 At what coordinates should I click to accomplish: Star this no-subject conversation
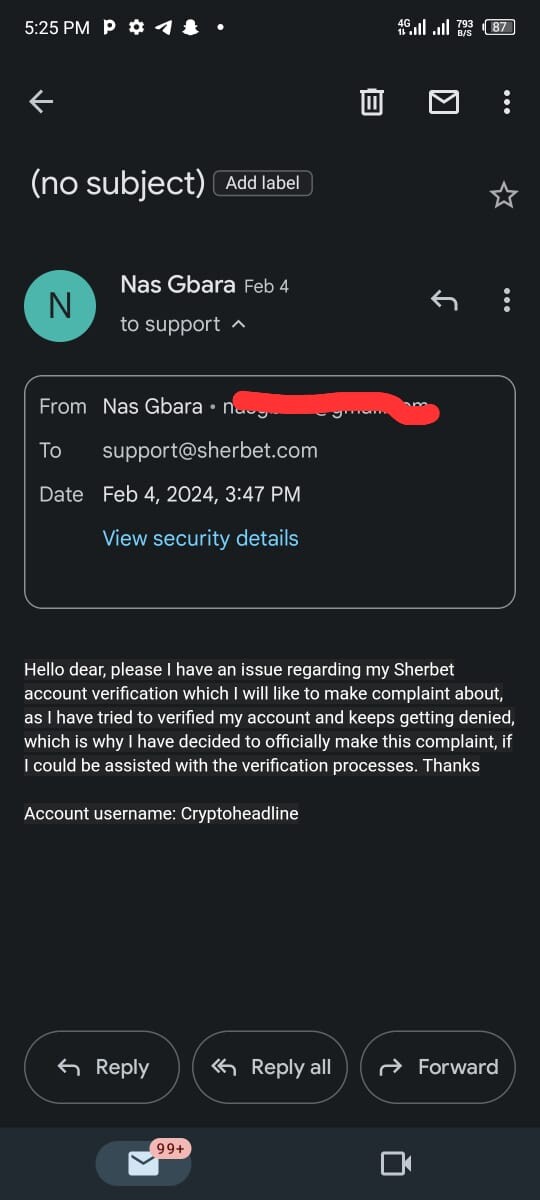click(504, 195)
